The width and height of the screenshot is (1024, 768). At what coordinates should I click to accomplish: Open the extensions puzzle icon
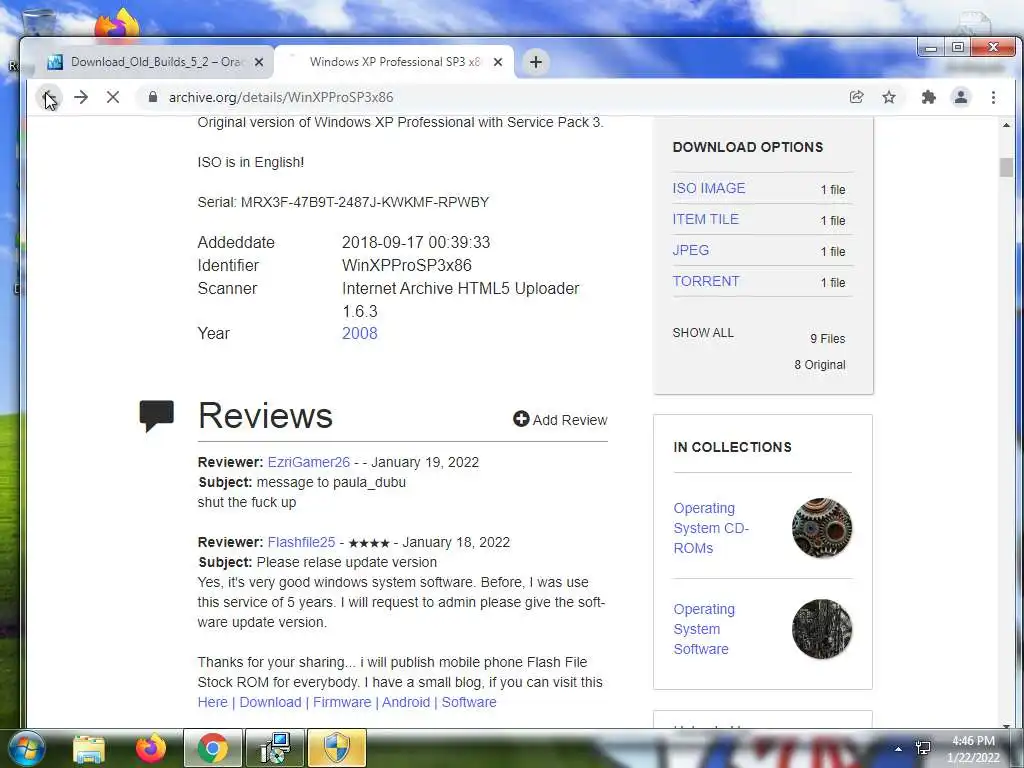point(928,97)
